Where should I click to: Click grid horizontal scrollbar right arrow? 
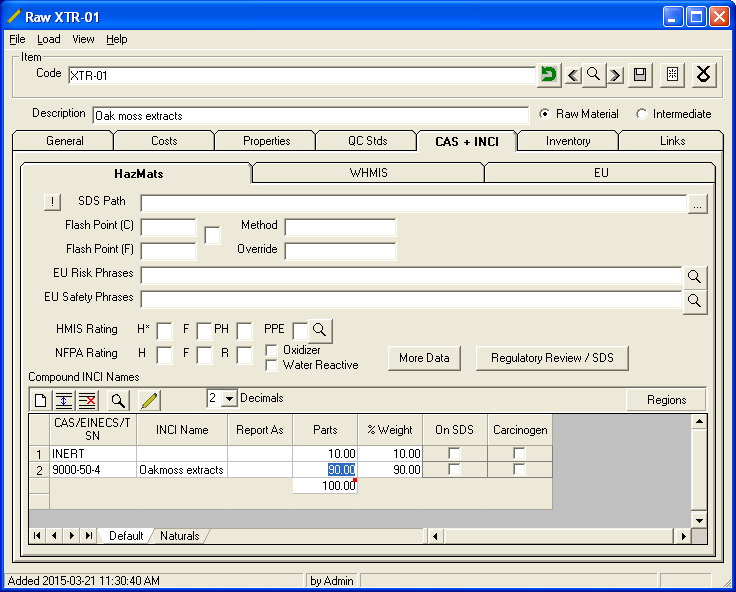(x=683, y=536)
